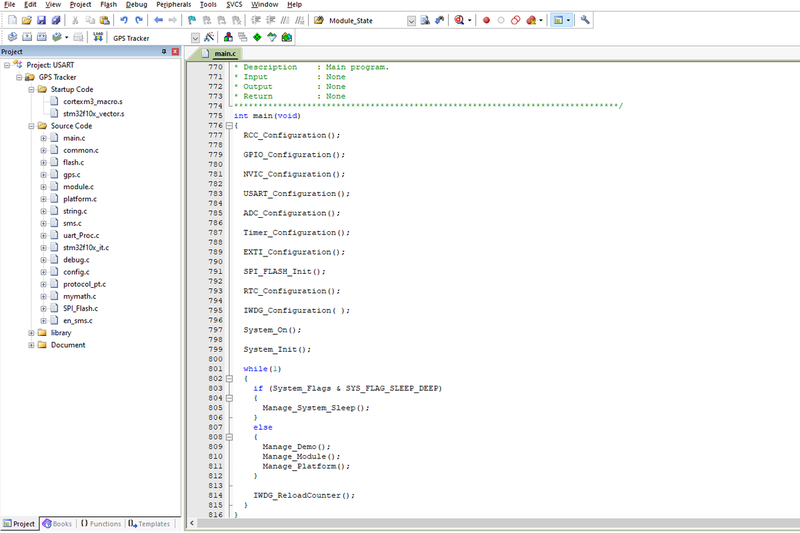800x533 pixels.
Task: Build the target with the Build icon
Action: (x=27, y=37)
